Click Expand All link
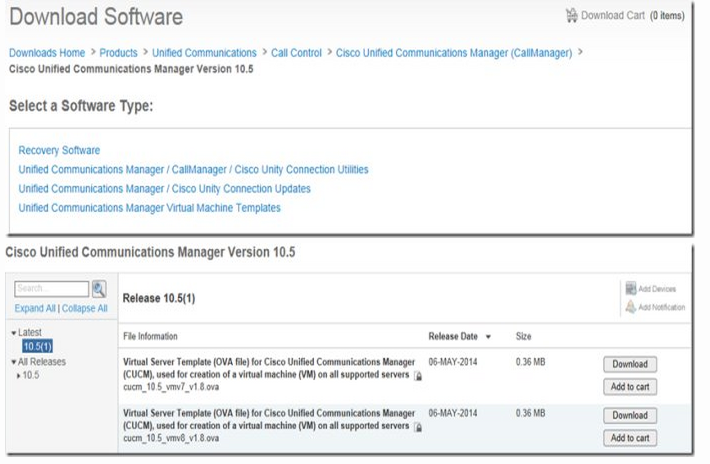 click(x=35, y=308)
